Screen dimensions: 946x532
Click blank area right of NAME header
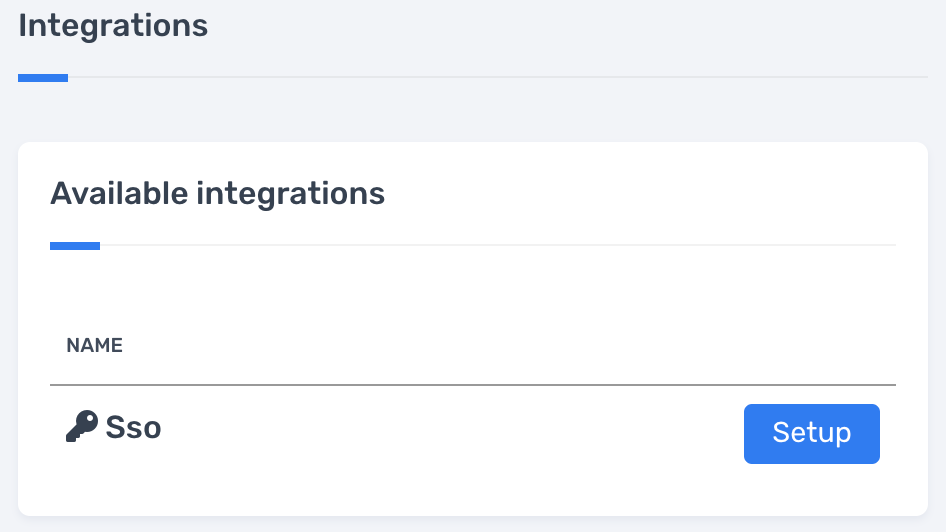500,346
